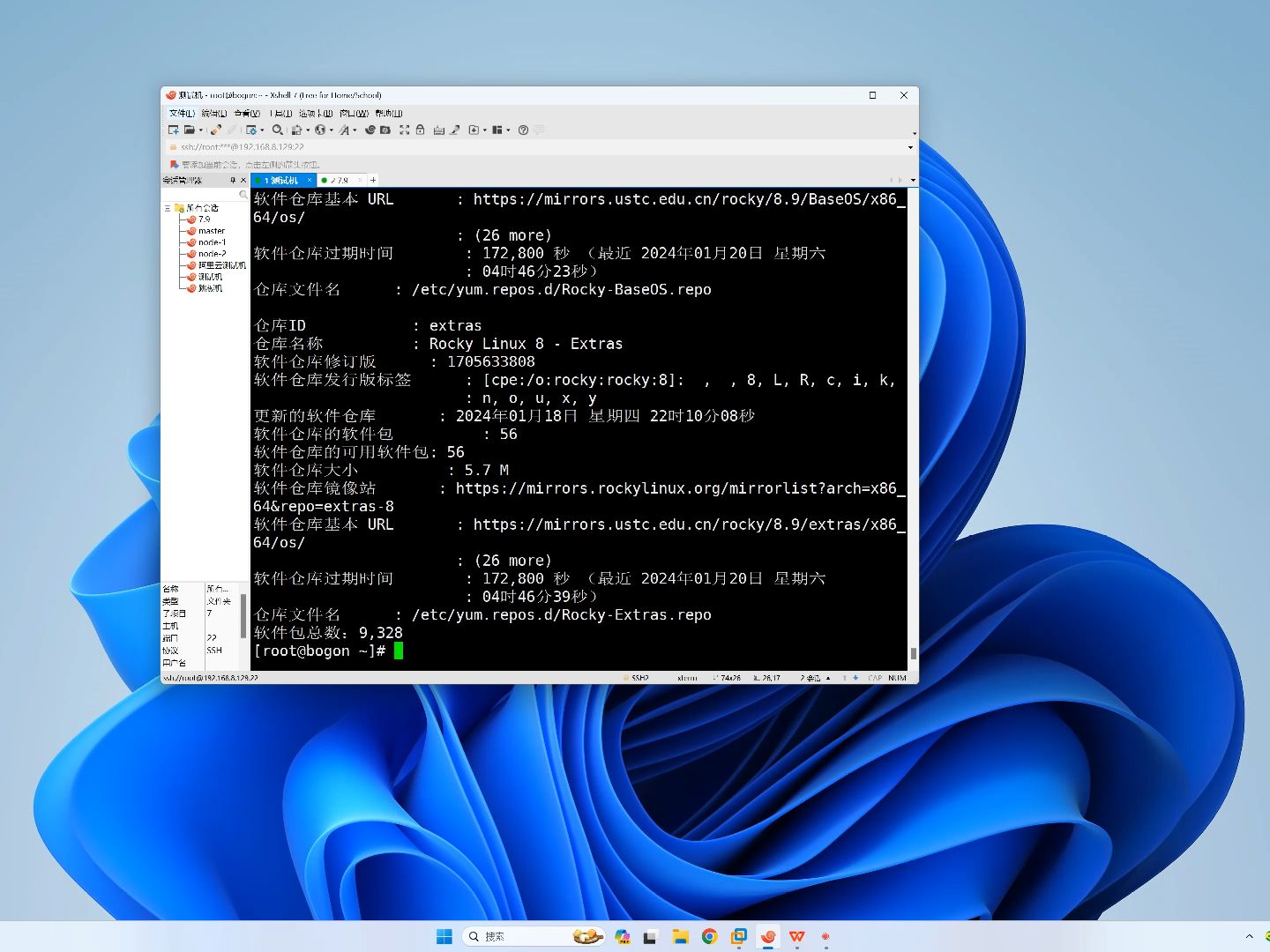Open the 帮助(H) menu
Screen dimensions: 1270x952
point(389,114)
